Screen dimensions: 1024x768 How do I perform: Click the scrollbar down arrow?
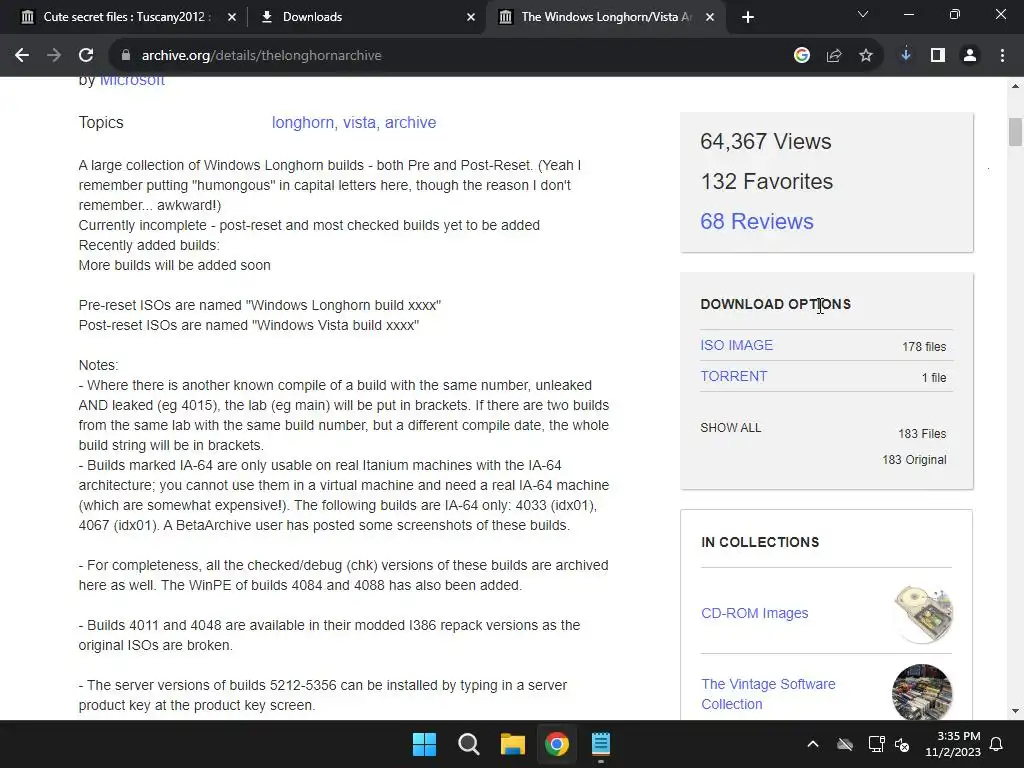pyautogui.click(x=1015, y=711)
